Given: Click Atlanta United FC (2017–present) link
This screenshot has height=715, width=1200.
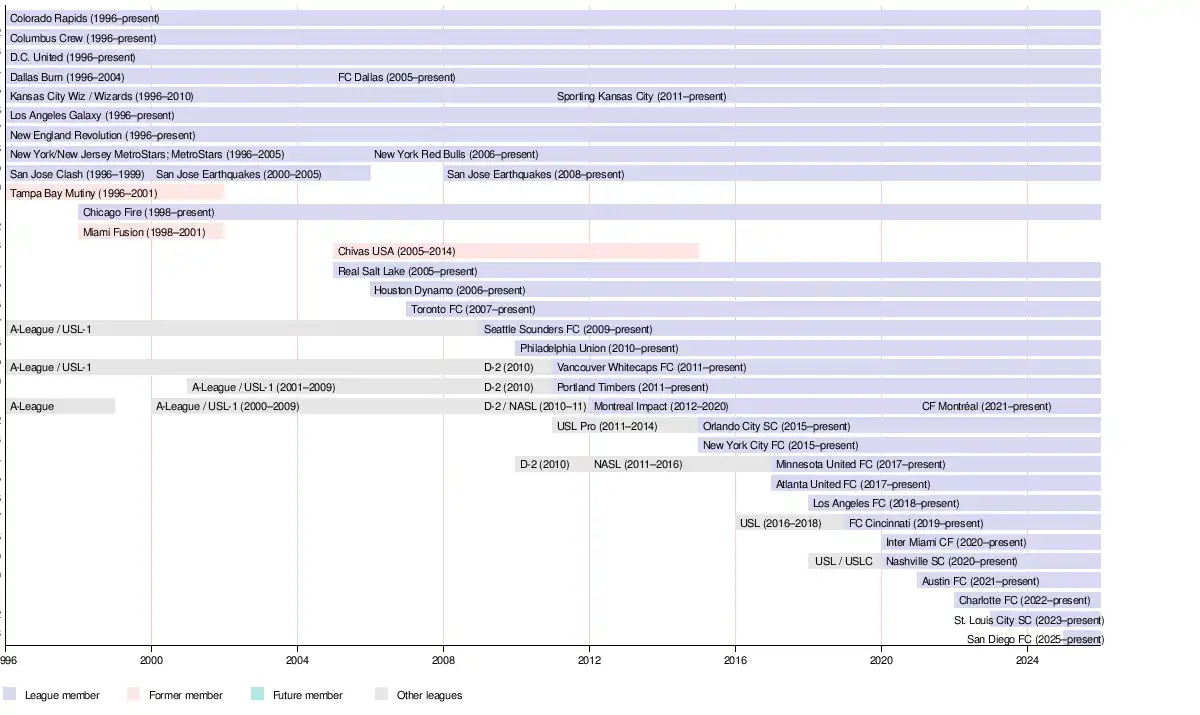Looking at the screenshot, I should click(x=852, y=484).
